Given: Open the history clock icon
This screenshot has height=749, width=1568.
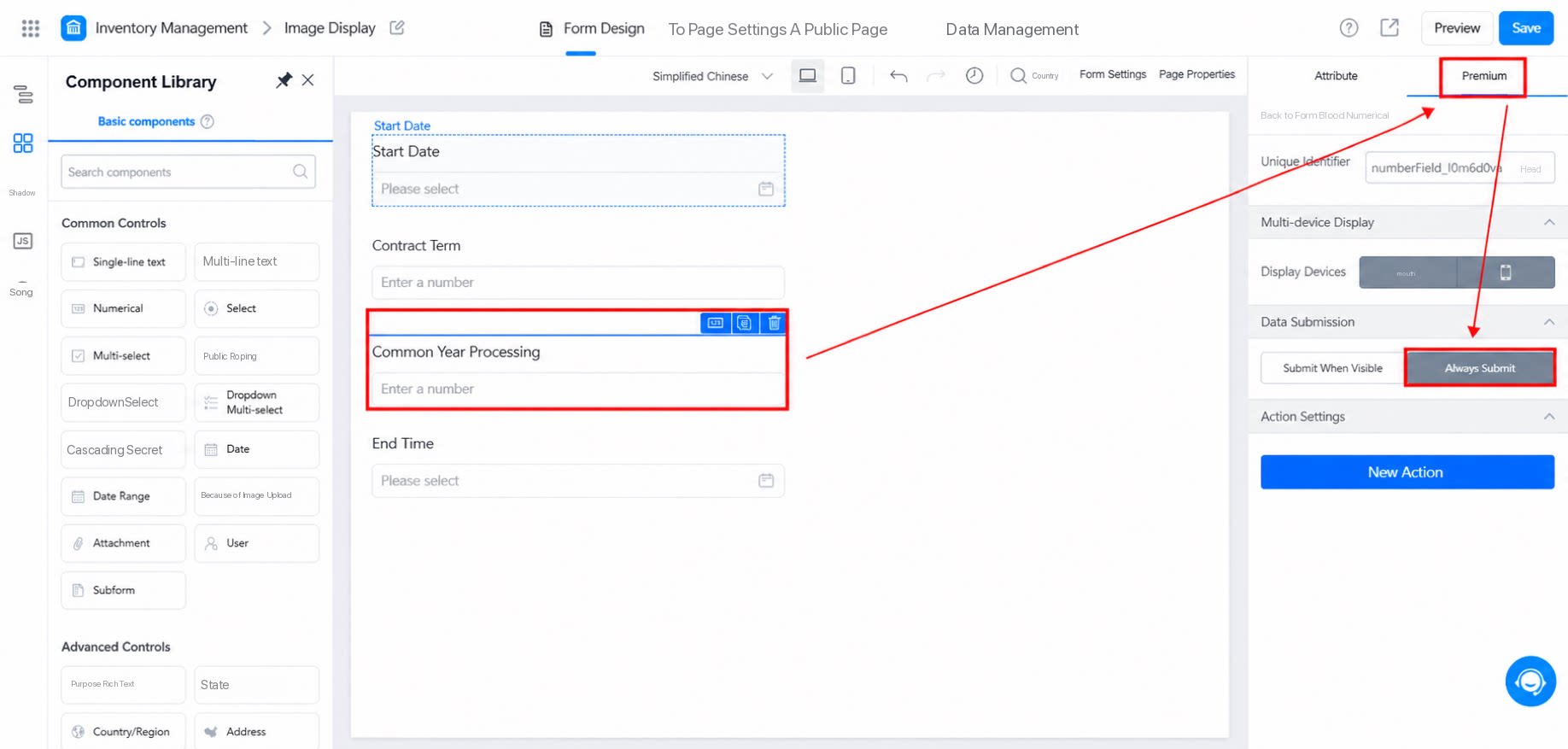Looking at the screenshot, I should coord(974,75).
